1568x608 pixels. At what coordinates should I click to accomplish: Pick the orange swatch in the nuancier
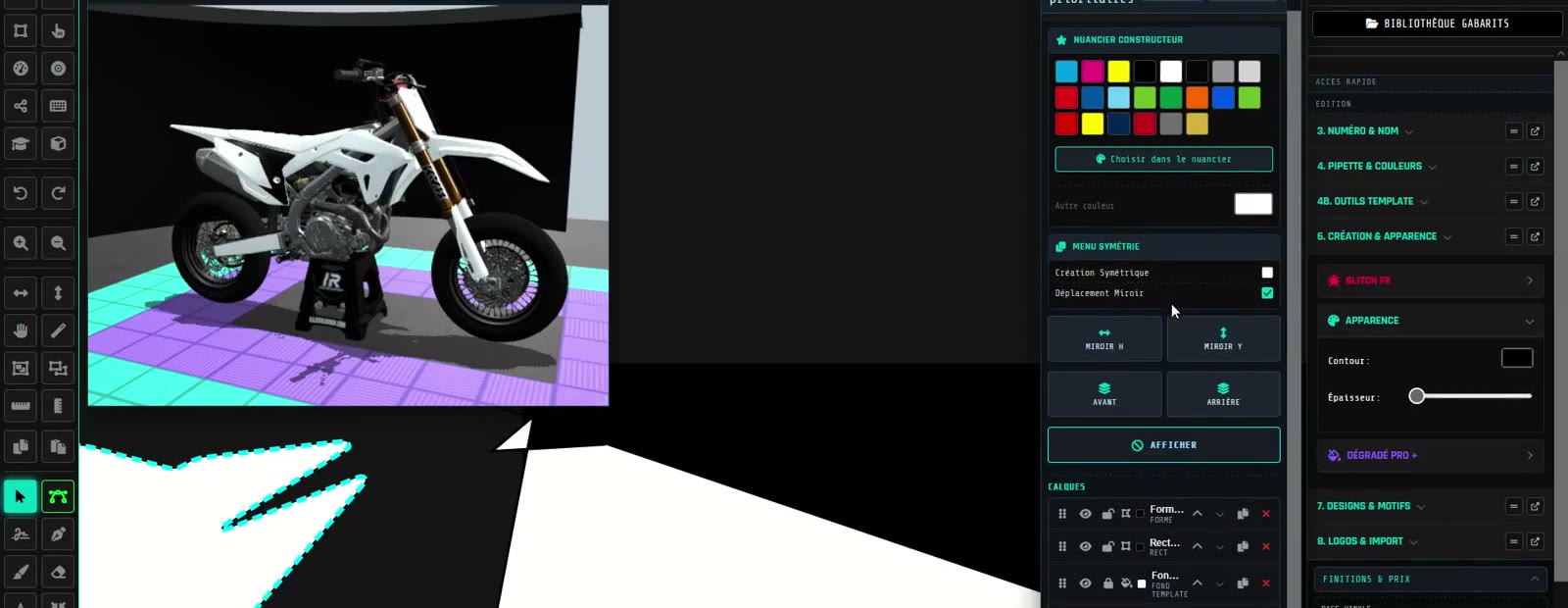click(1197, 98)
